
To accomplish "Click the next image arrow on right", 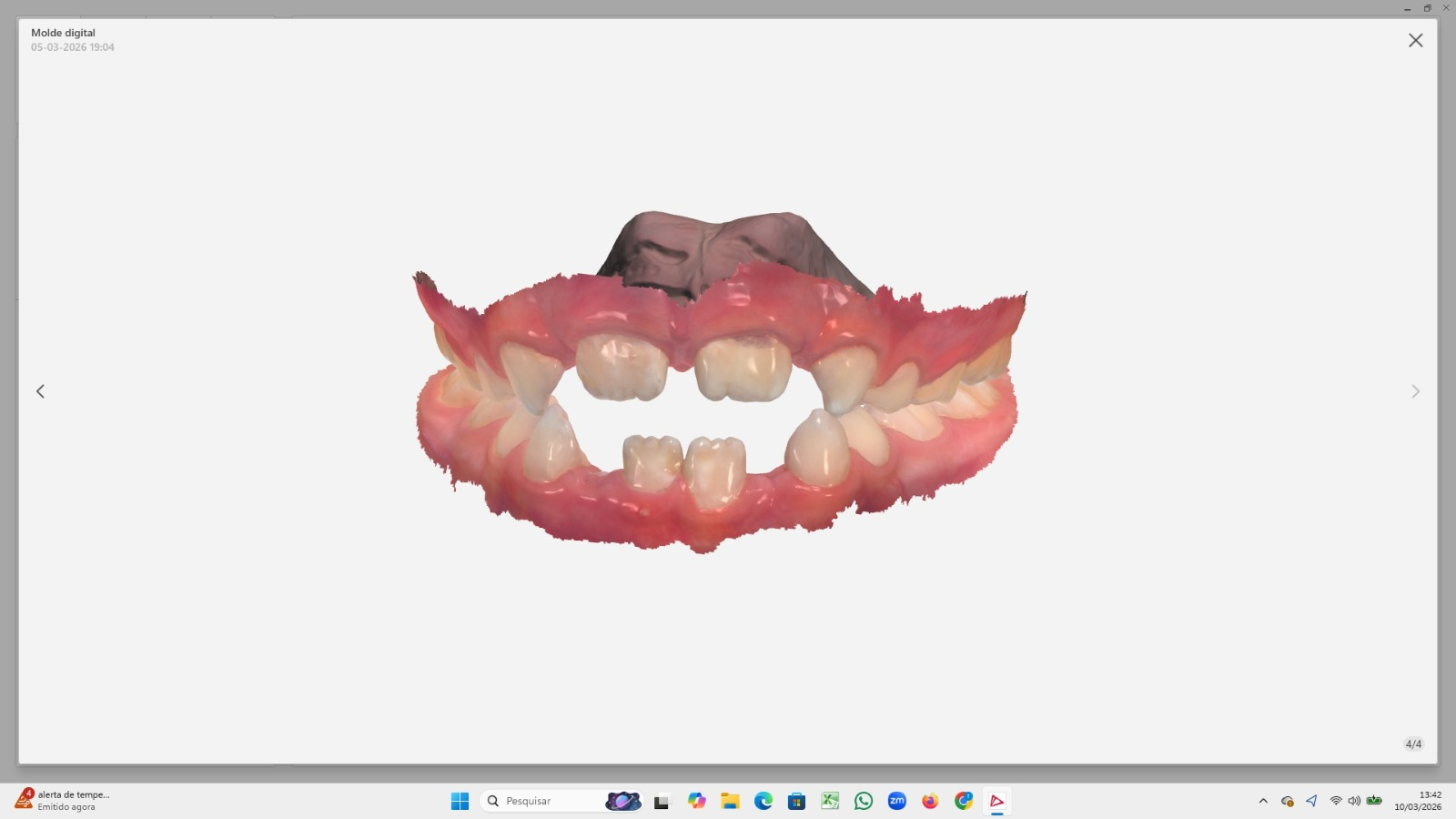I will [1415, 391].
